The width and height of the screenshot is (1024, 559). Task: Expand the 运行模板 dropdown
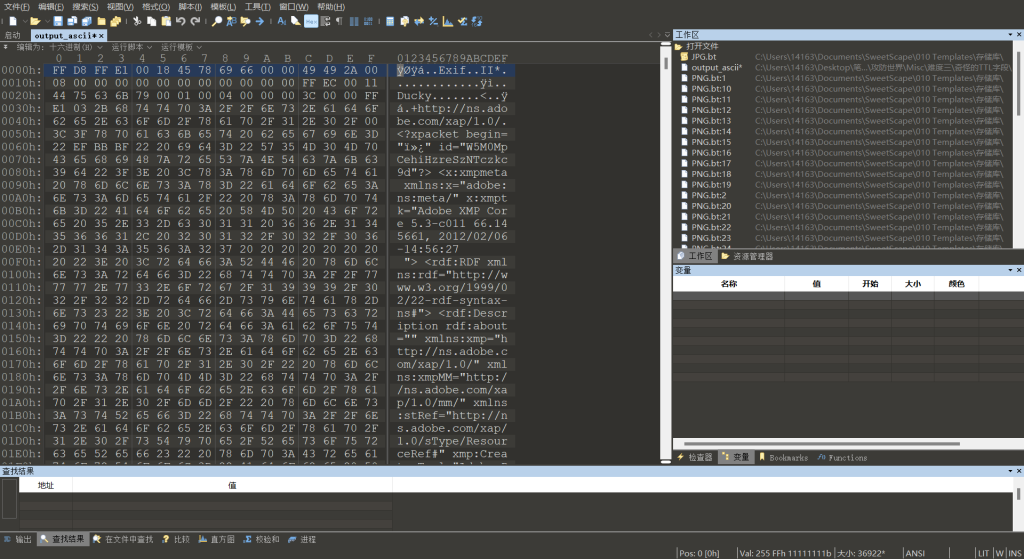(181, 47)
